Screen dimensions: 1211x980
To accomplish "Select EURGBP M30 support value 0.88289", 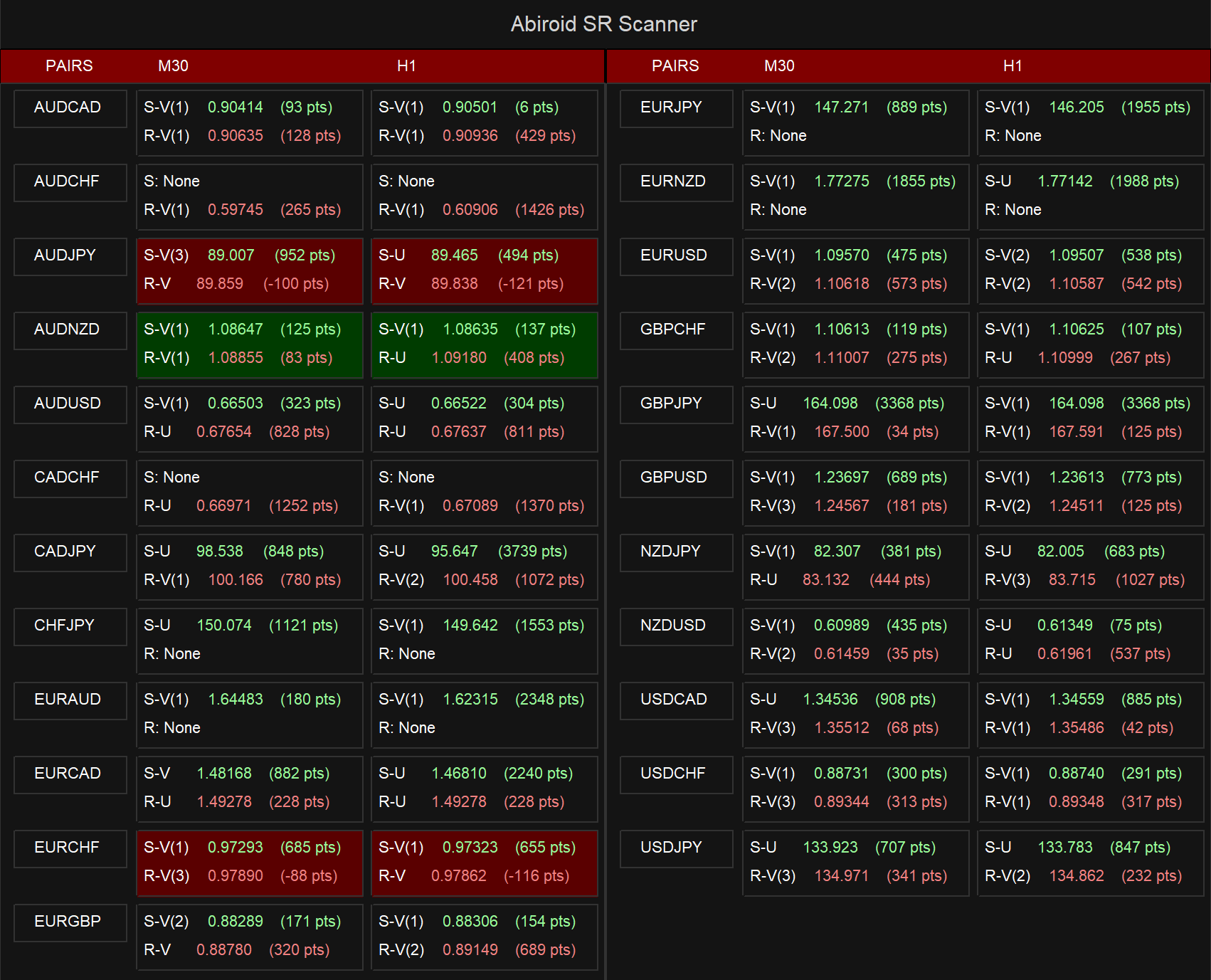I will pos(236,922).
